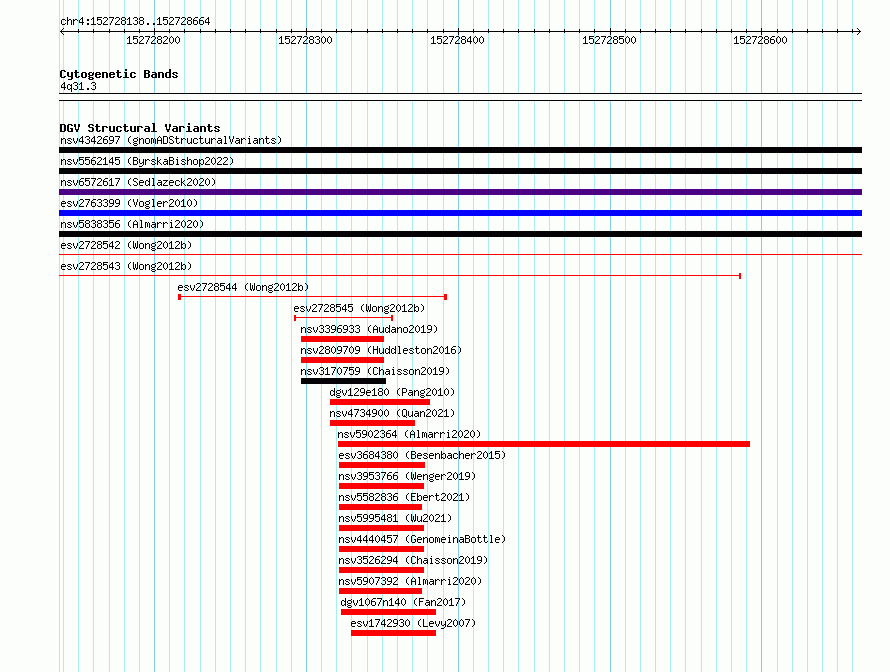The image size is (890, 672).
Task: Select the esv2728545 bracketed red line
Action: [x=343, y=318]
